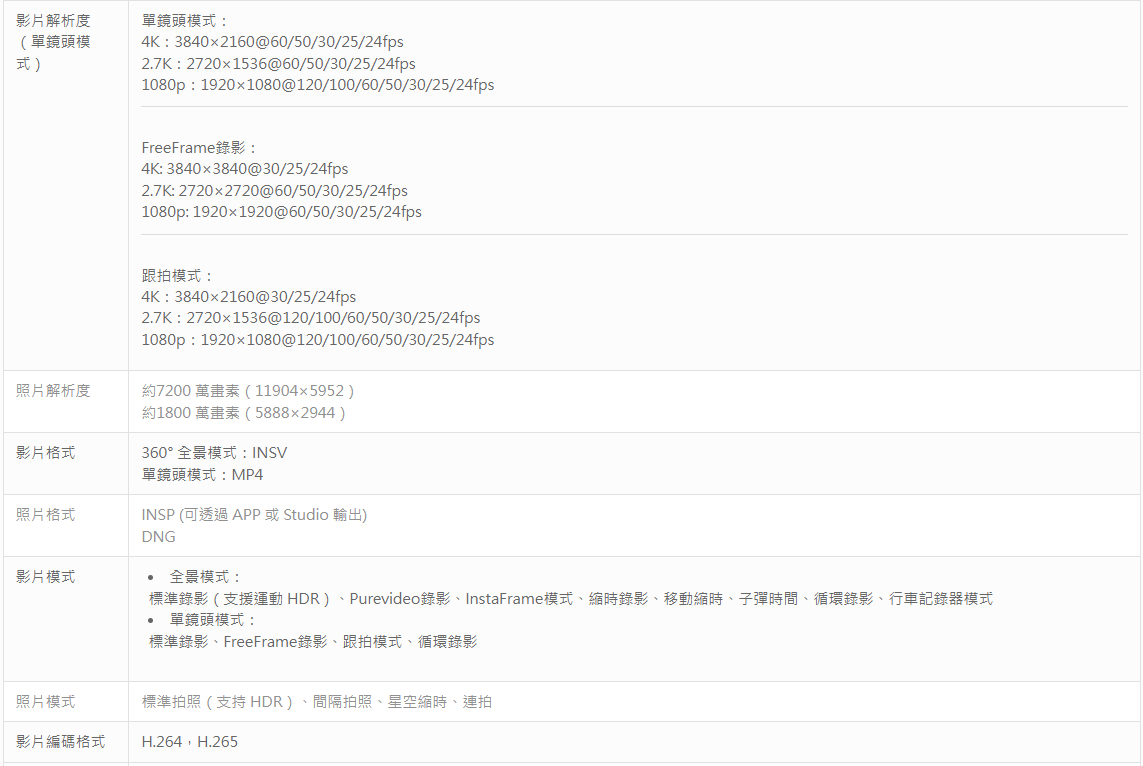The image size is (1143, 766).
Task: Click the 全景模式 bullet item
Action: point(206,577)
